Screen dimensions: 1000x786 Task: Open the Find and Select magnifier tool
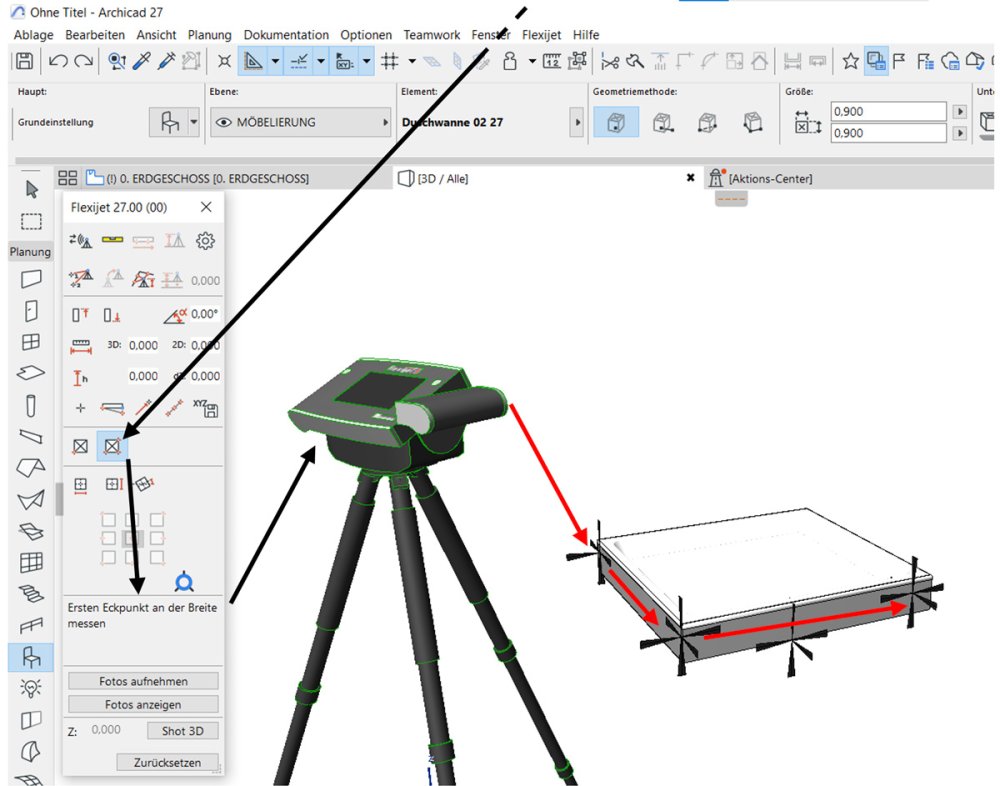pos(117,61)
